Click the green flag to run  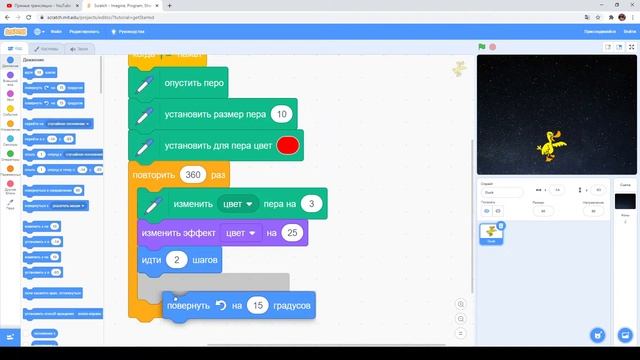pyautogui.click(x=482, y=47)
